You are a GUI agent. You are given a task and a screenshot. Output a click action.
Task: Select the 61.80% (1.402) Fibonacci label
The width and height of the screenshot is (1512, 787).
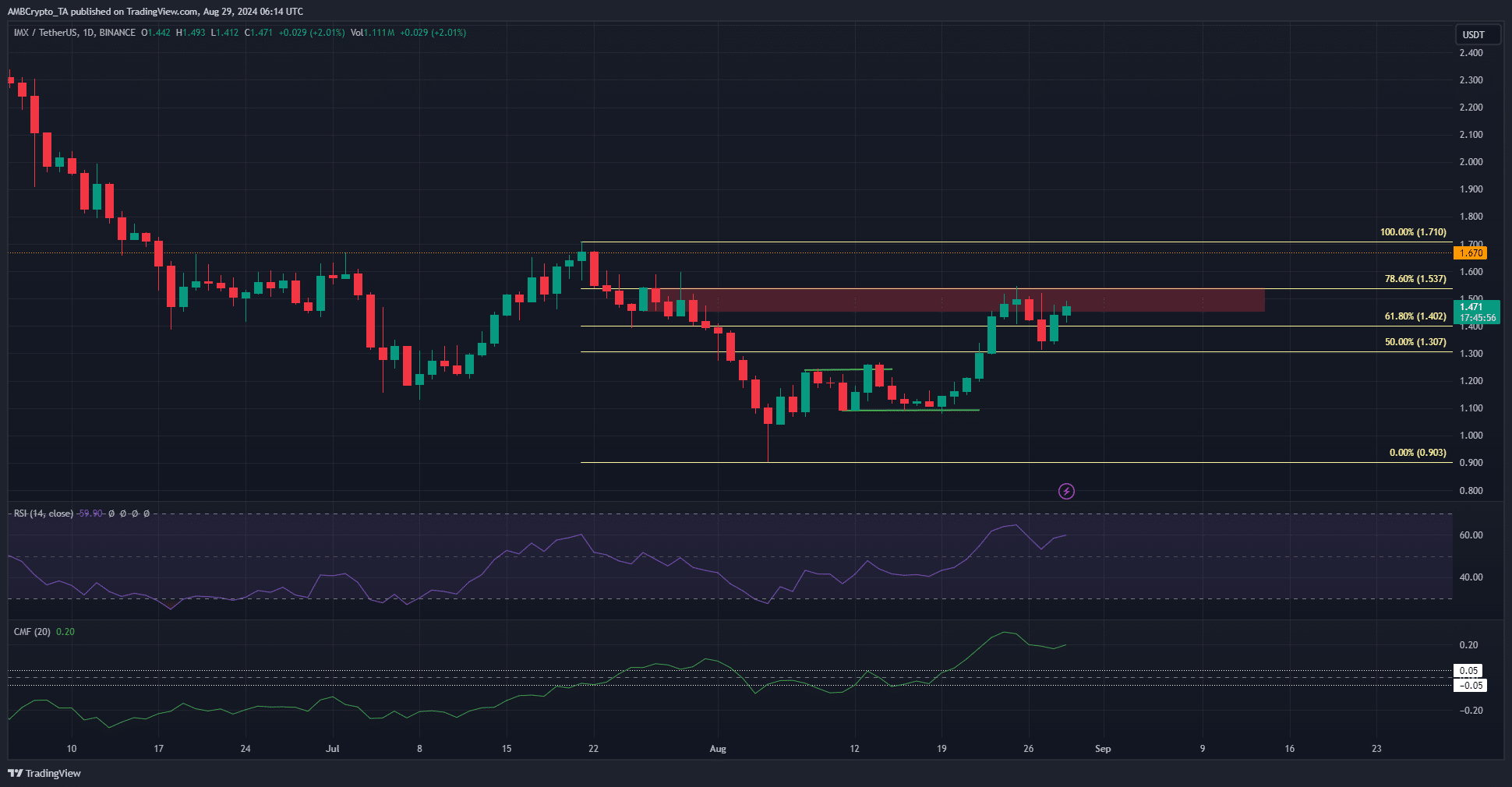[1415, 316]
